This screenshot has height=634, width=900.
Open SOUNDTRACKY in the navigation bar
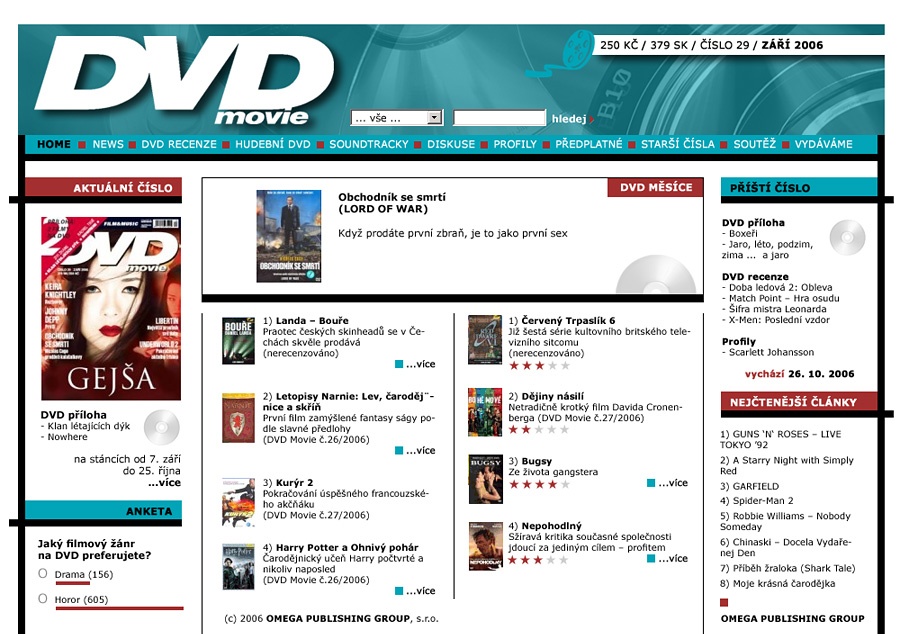(368, 144)
